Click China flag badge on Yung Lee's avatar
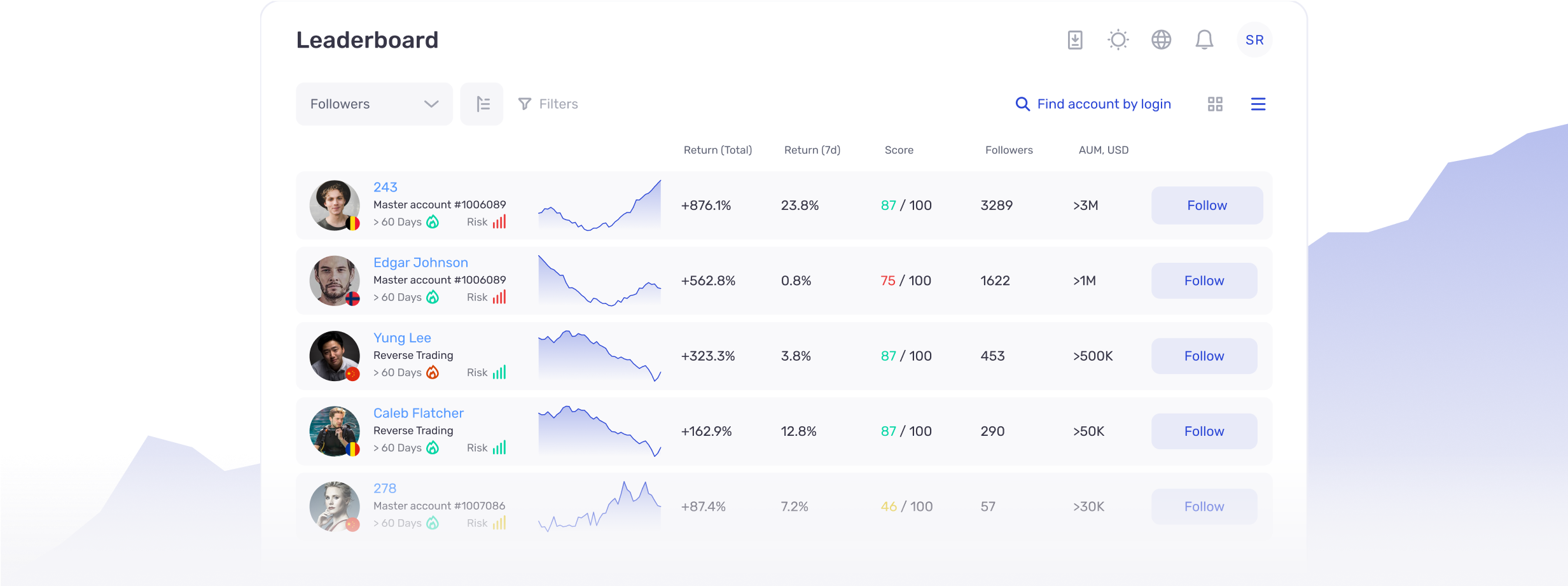 tap(352, 374)
